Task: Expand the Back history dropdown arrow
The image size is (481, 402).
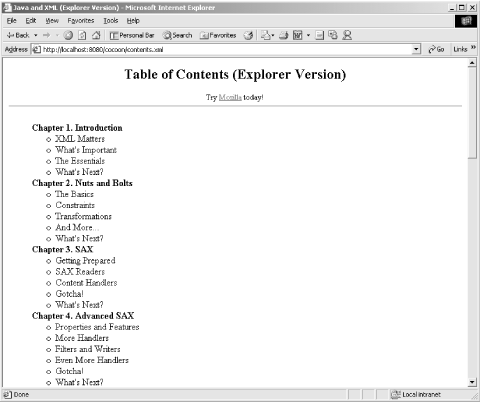Action: (36, 35)
